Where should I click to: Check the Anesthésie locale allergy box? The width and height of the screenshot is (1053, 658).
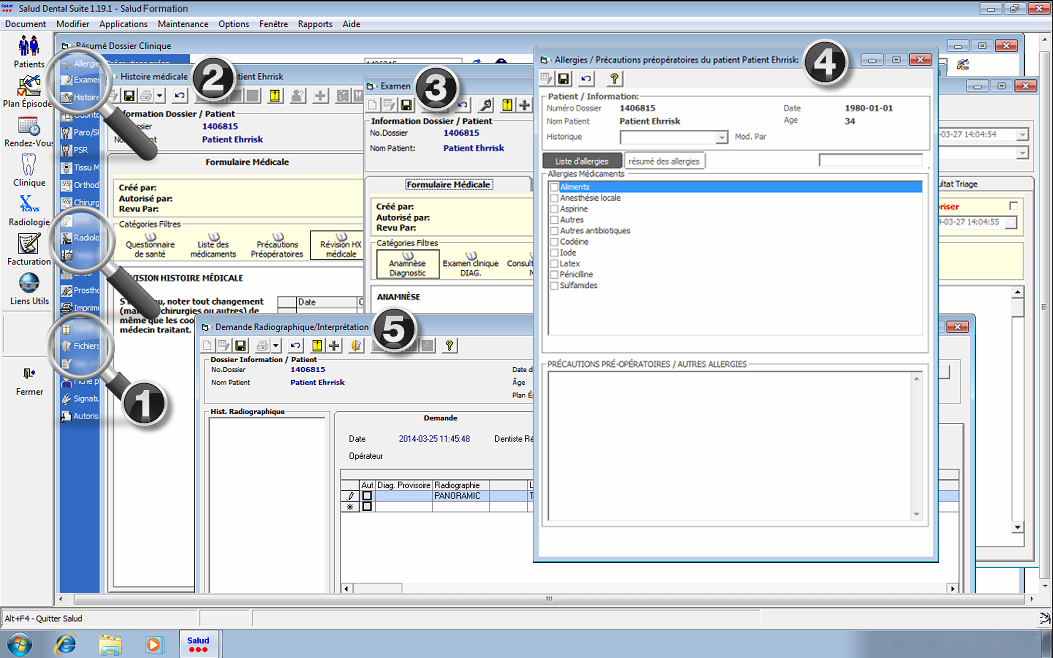[x=554, y=198]
